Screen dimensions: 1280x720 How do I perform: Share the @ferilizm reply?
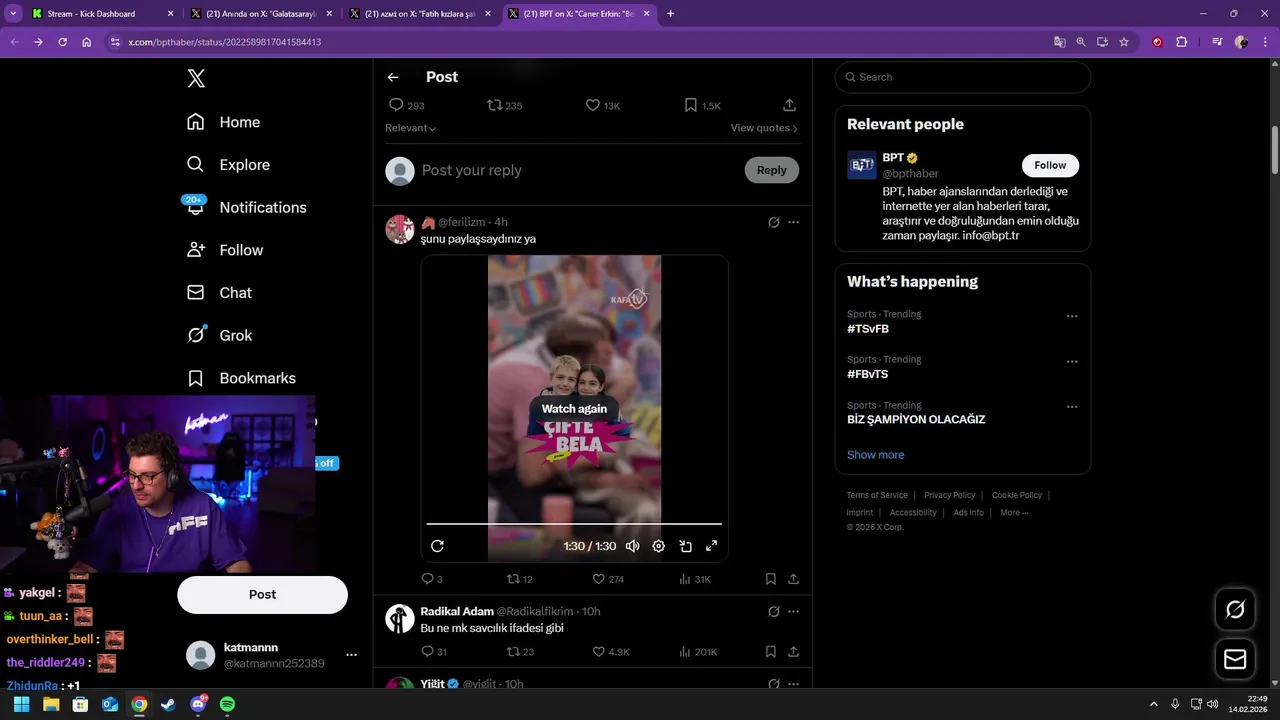[x=793, y=579]
